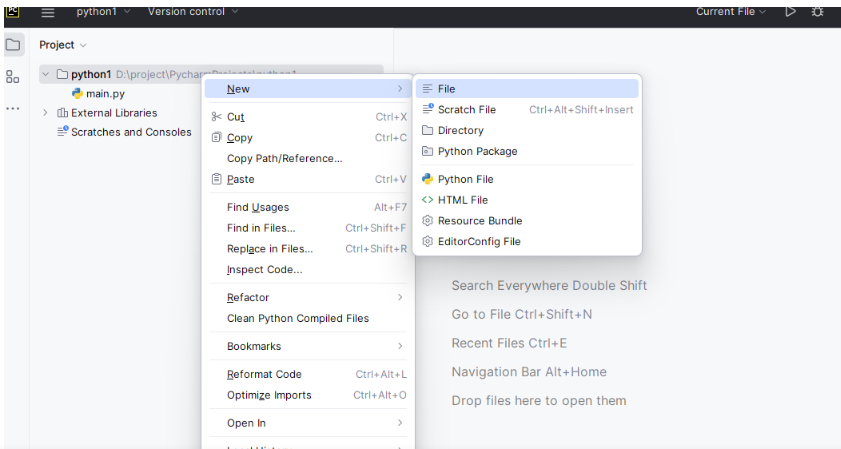Viewport: 841px width, 449px height.
Task: Create a new Python File
Action: 527,179
